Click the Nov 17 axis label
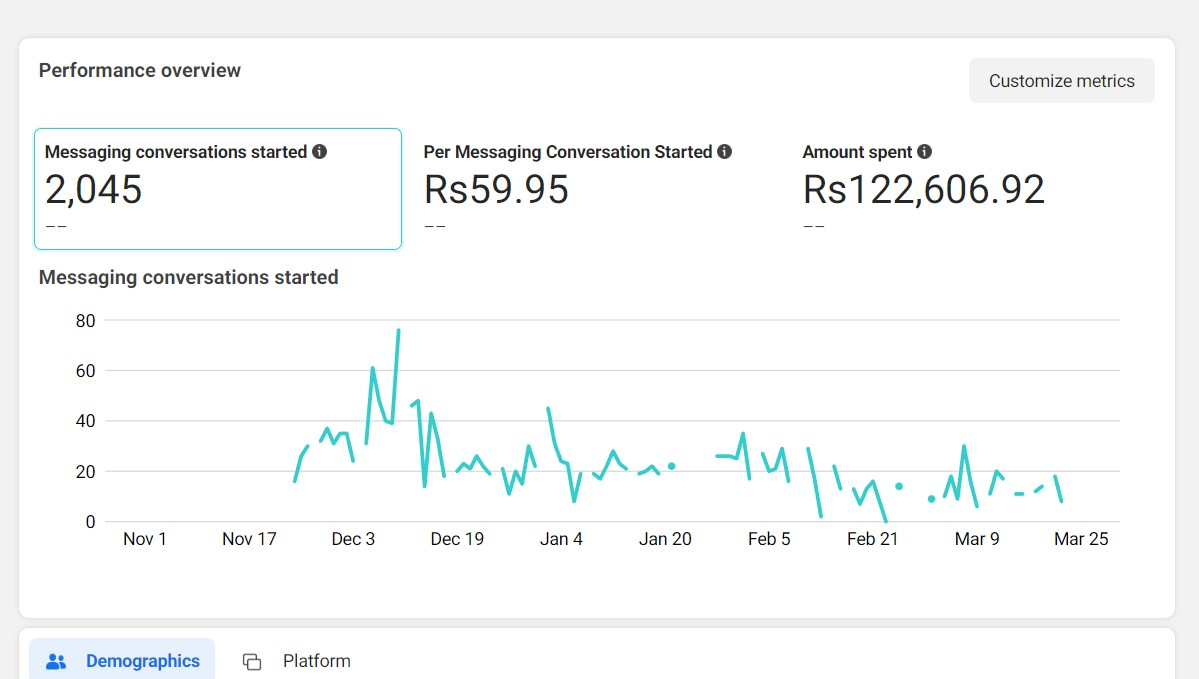1199x679 pixels. click(249, 539)
